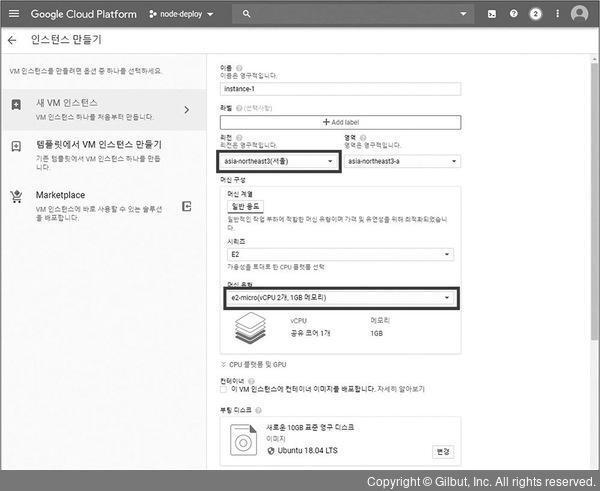This screenshot has height=491, width=600.
Task: Click the Marketplace shopping cart icon
Action: coord(16,196)
